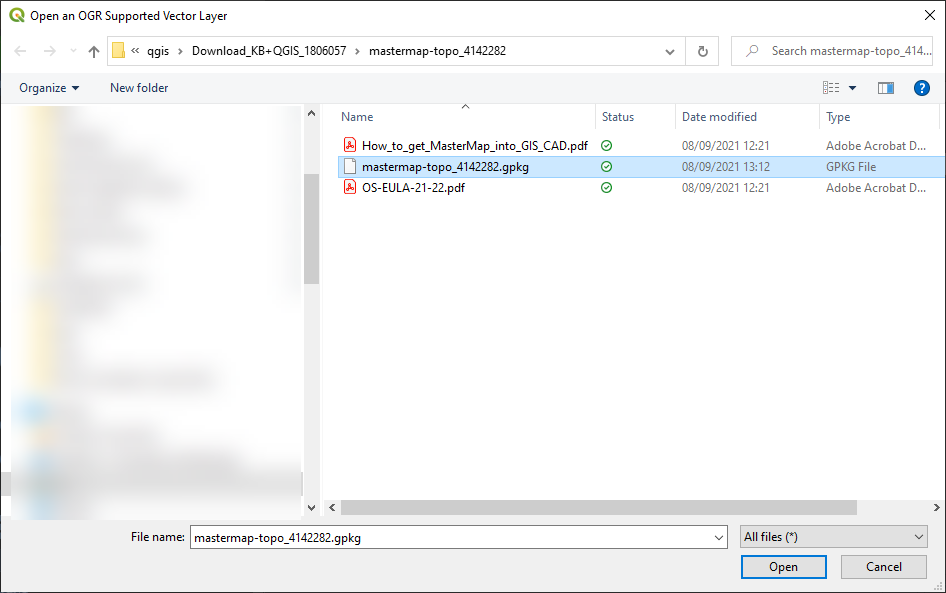The height and width of the screenshot is (593, 946).
Task: Close the Open Vector Layer dialog
Action: click(x=930, y=16)
